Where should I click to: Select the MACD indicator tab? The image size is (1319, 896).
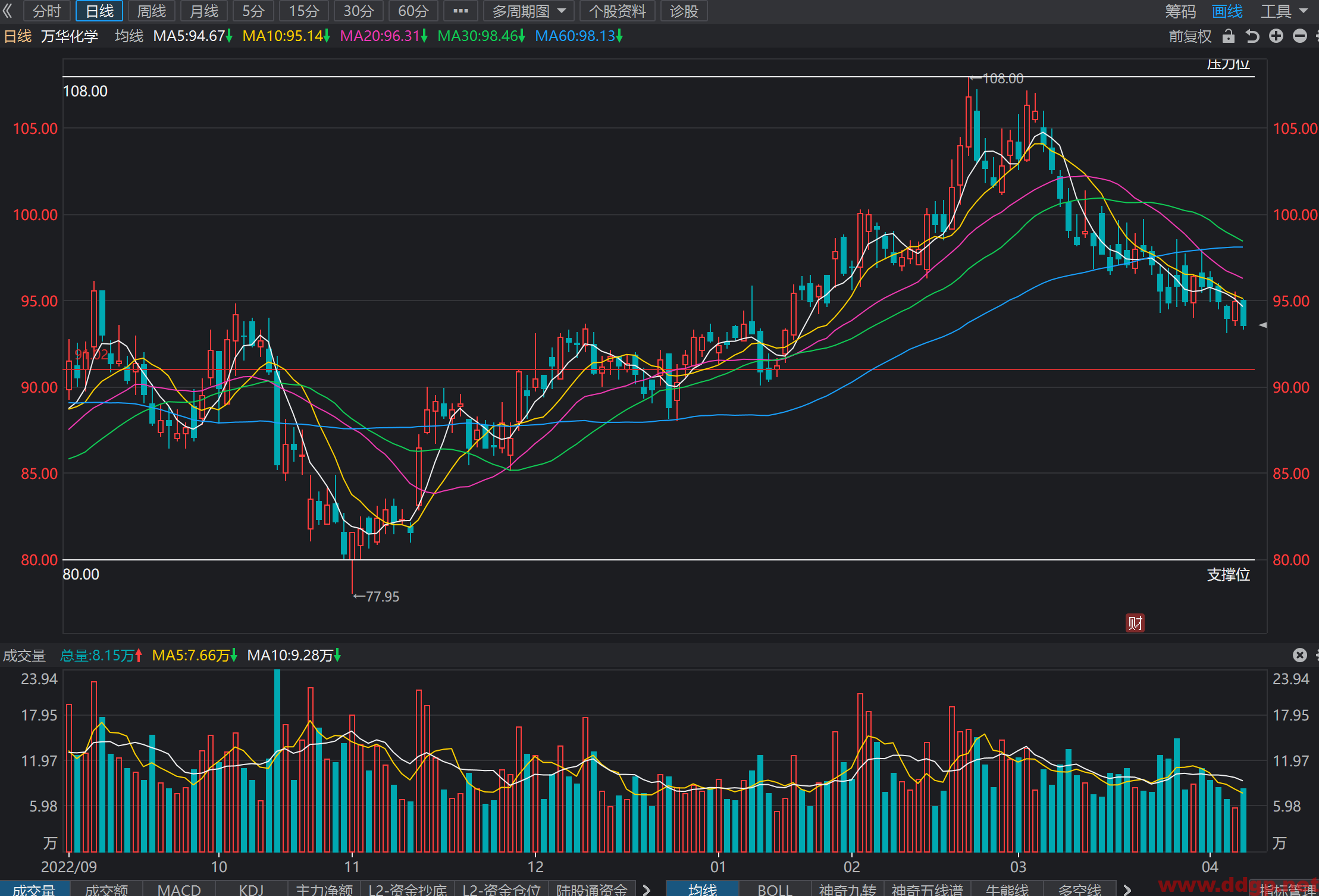tap(179, 889)
